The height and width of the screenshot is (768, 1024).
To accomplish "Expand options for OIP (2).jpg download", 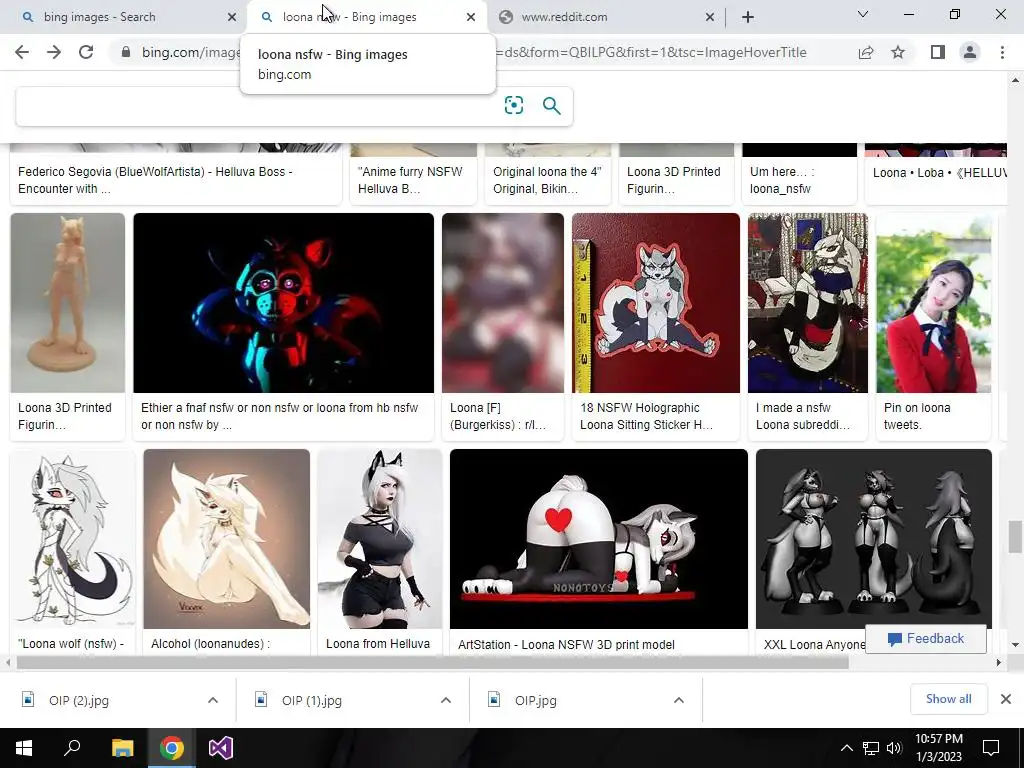I will pos(213,700).
